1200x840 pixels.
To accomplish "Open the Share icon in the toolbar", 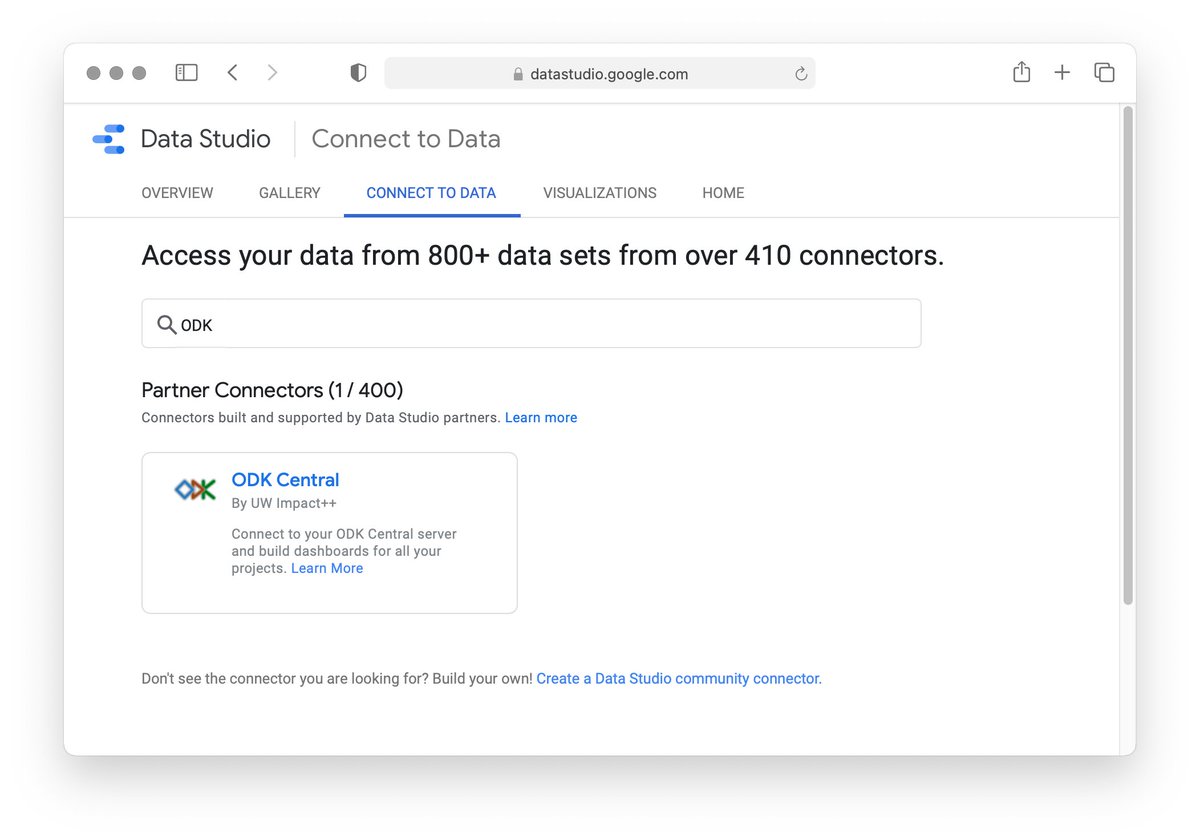I will pos(1021,72).
